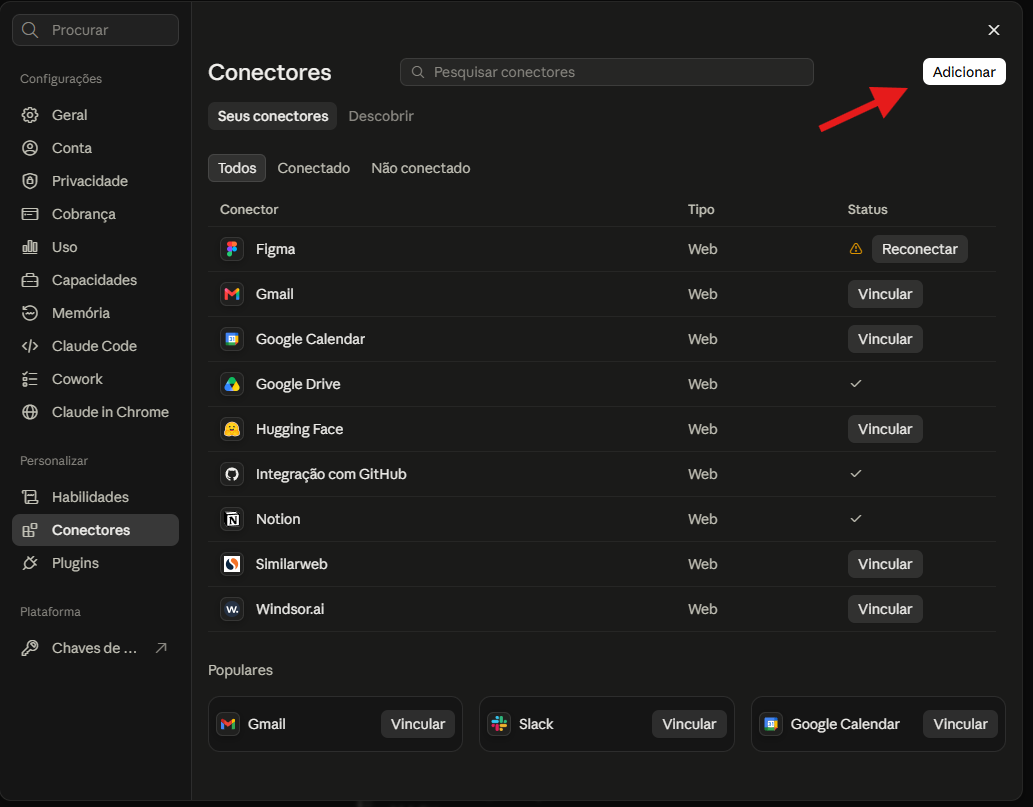
Task: Click the checkmark in Notion row
Action: 856,518
